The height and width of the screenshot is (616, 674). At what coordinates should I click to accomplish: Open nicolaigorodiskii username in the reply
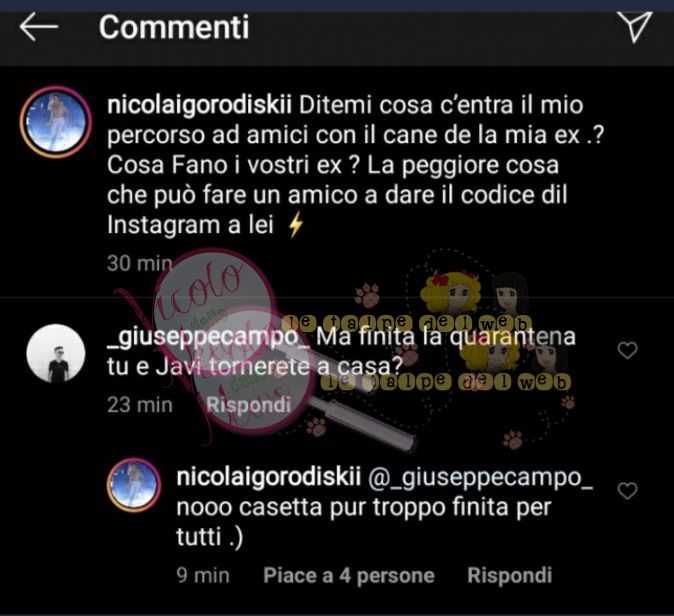268,477
